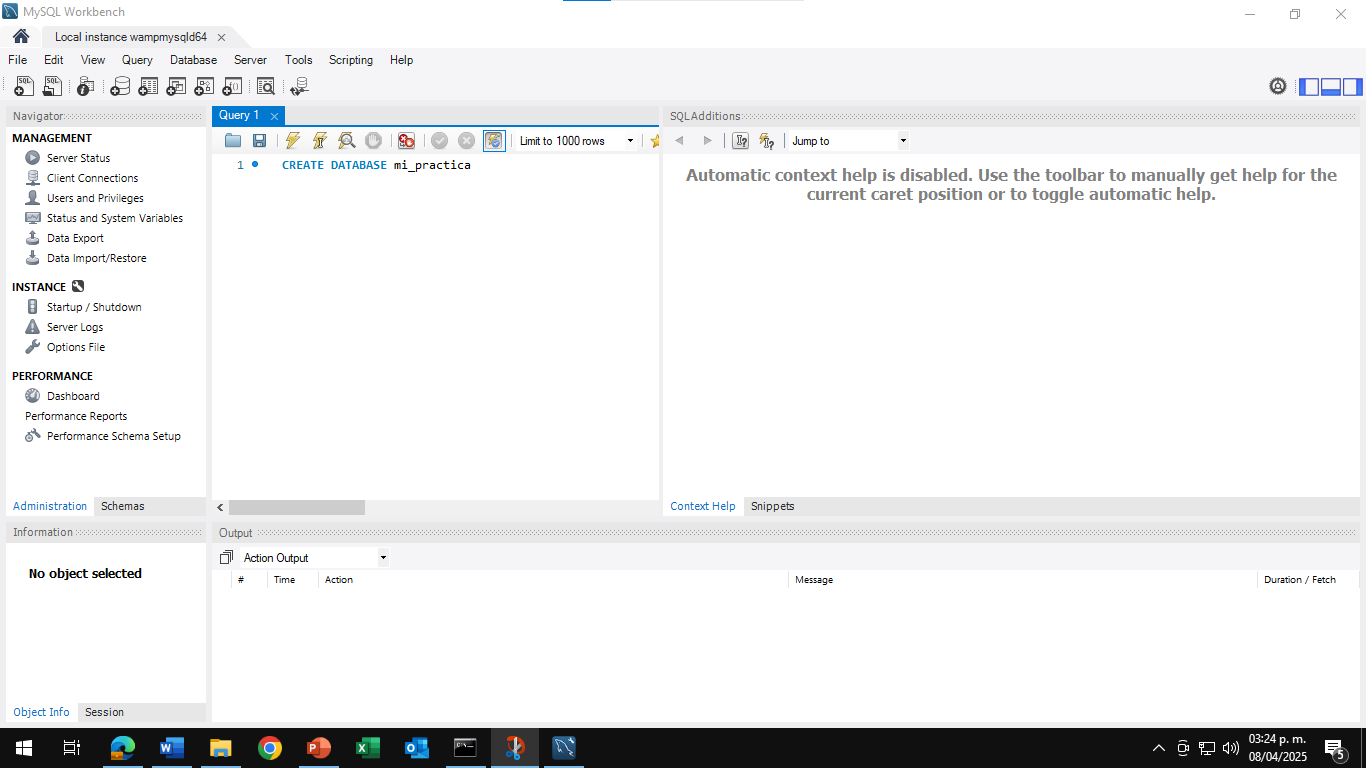Open Server Status in Navigator
1366x768 pixels.
[x=78, y=158]
